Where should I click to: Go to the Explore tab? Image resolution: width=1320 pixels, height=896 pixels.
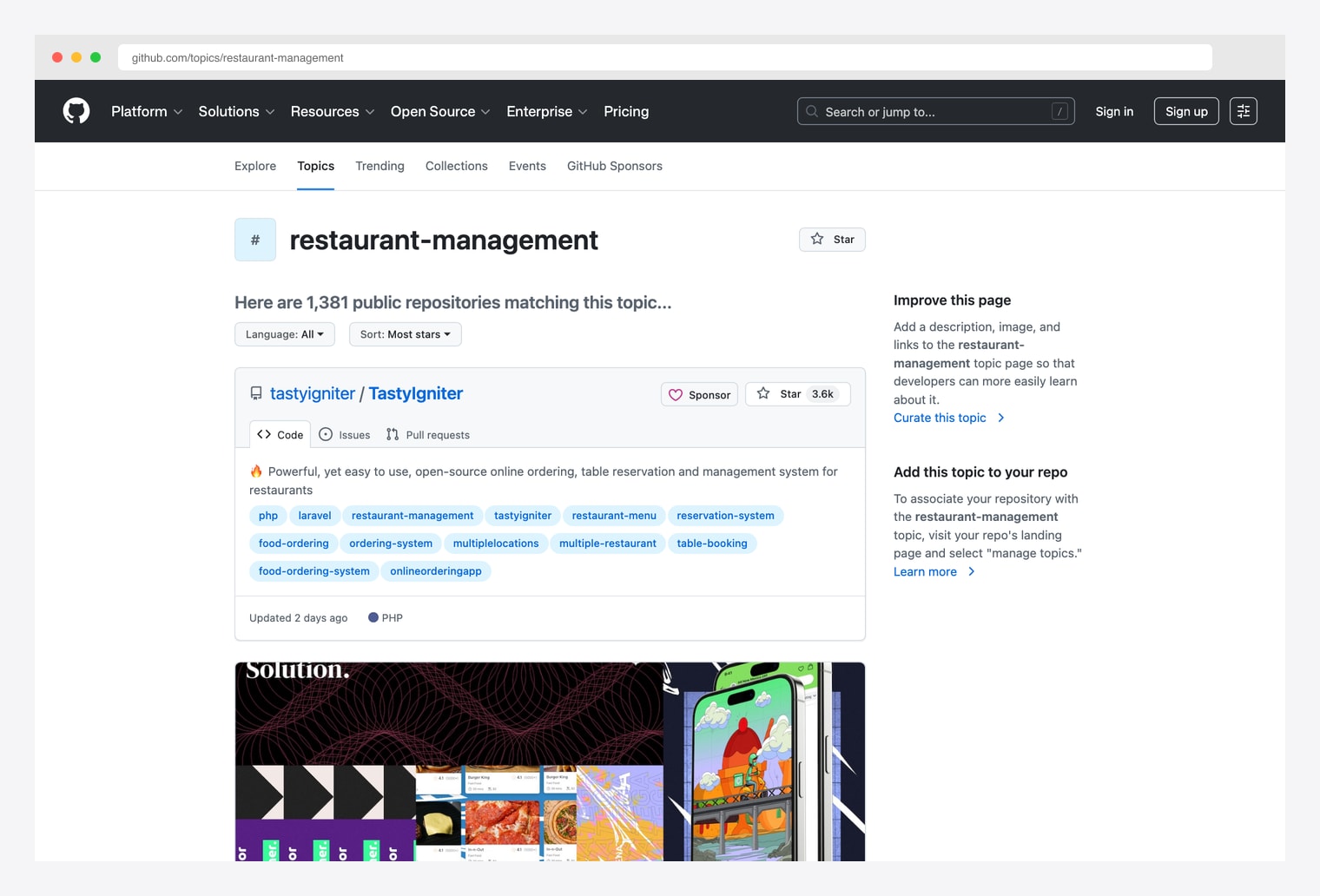(x=255, y=166)
